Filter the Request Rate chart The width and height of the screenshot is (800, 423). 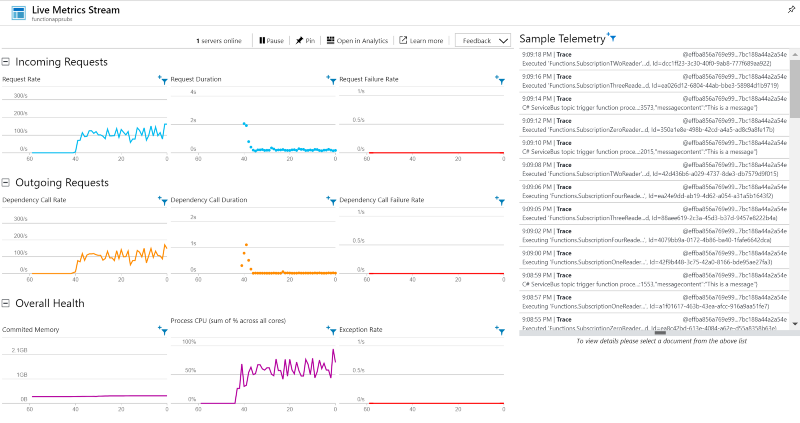tap(163, 80)
